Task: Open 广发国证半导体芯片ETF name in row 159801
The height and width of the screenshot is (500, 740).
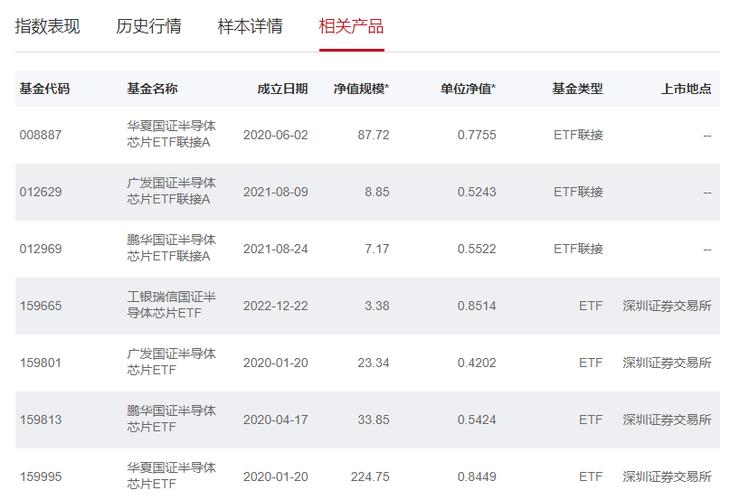Action: (171, 362)
